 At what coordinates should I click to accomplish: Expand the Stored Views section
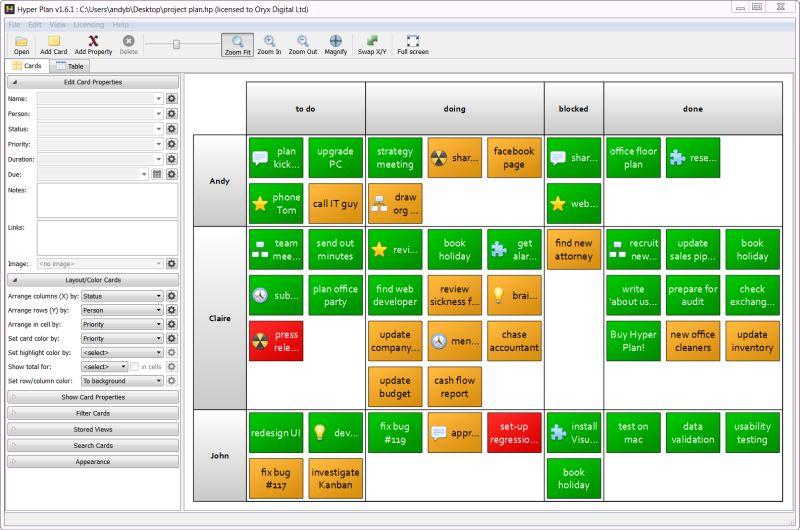(93, 430)
